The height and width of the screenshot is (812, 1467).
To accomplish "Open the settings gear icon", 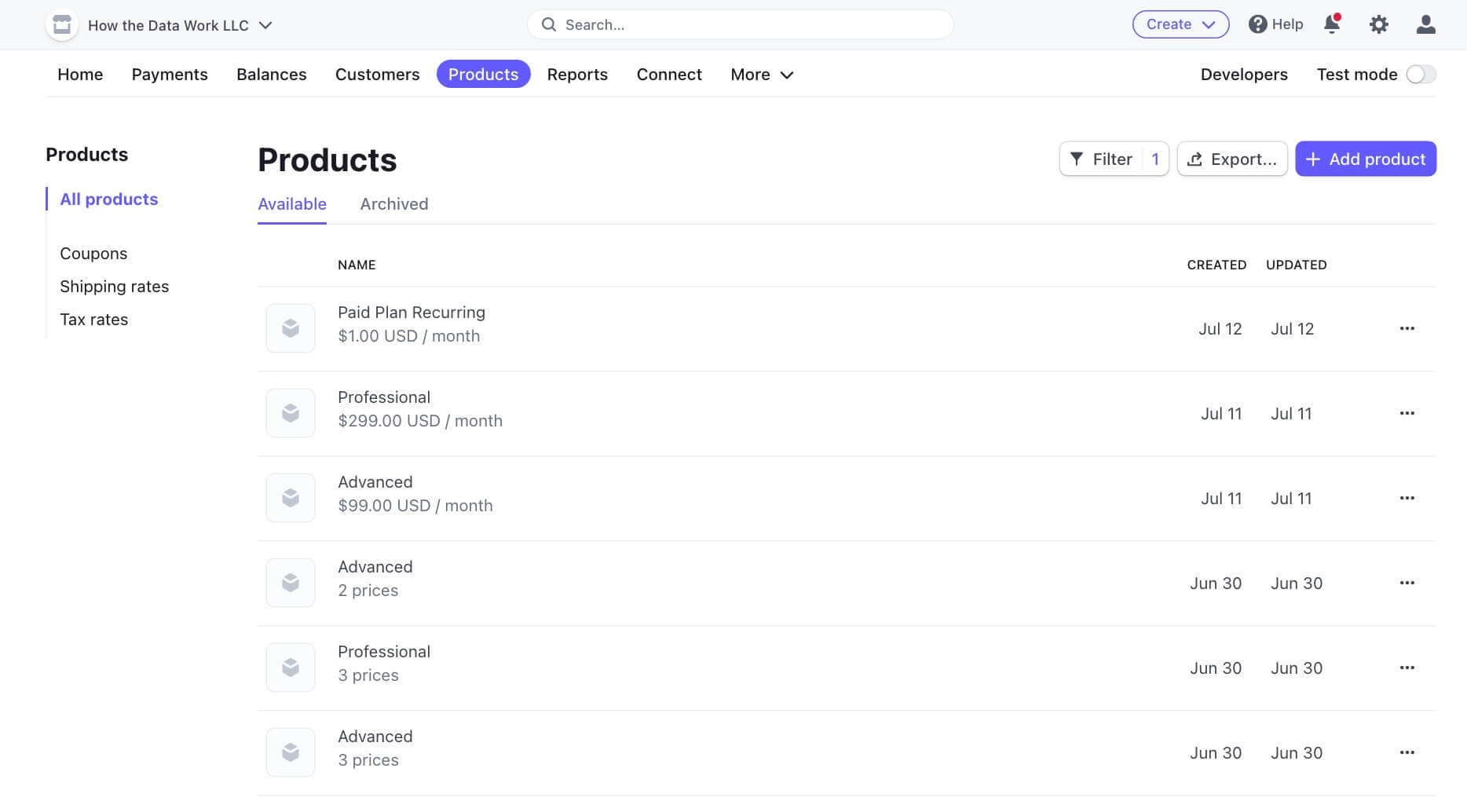I will (1379, 24).
